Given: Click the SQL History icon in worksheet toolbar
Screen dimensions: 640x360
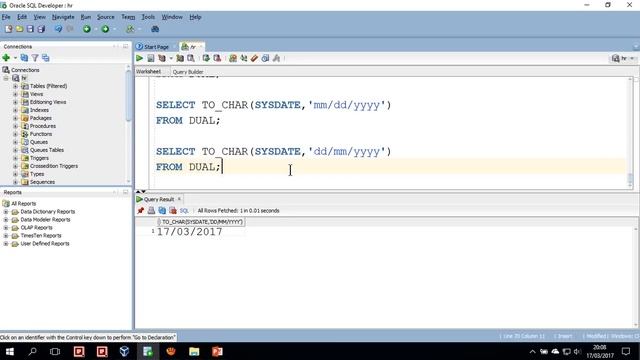Looking at the screenshot, I should tap(265, 58).
